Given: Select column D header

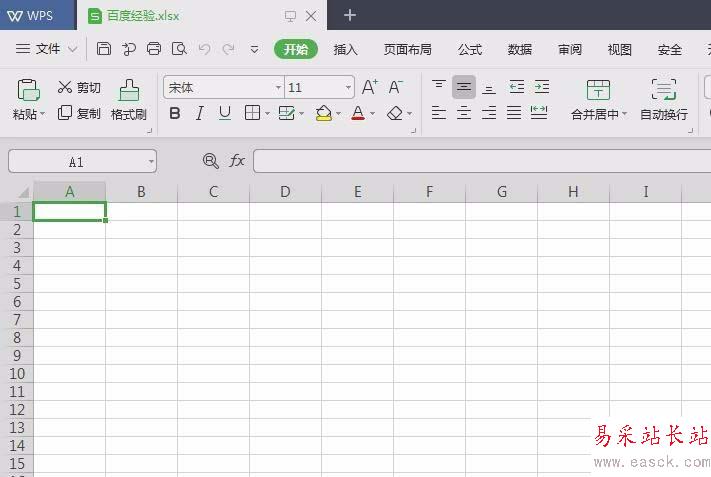Looking at the screenshot, I should (285, 192).
